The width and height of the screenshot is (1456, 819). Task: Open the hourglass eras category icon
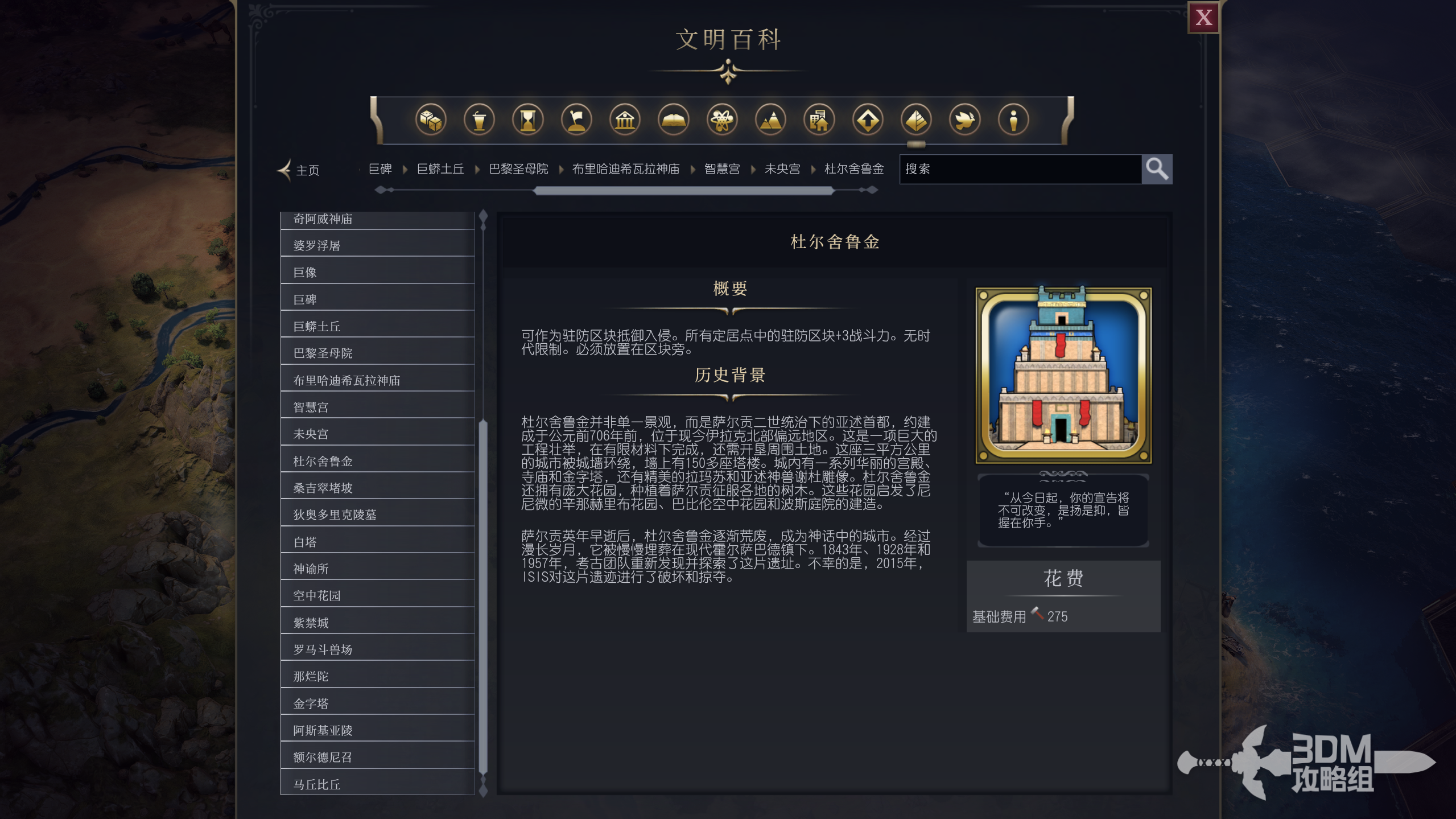[527, 120]
